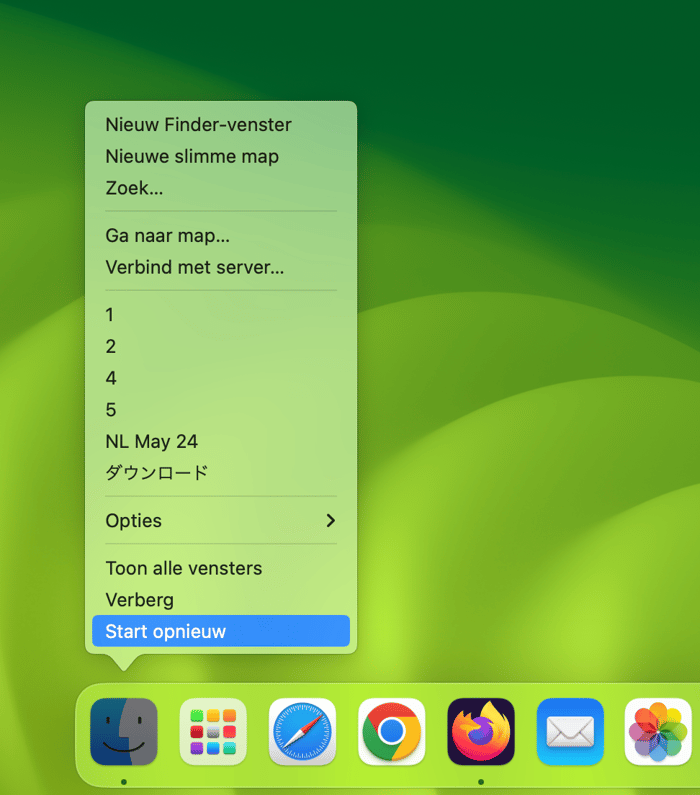Viewport: 700px width, 795px height.
Task: Expand the Opties submenu
Action: [221, 521]
